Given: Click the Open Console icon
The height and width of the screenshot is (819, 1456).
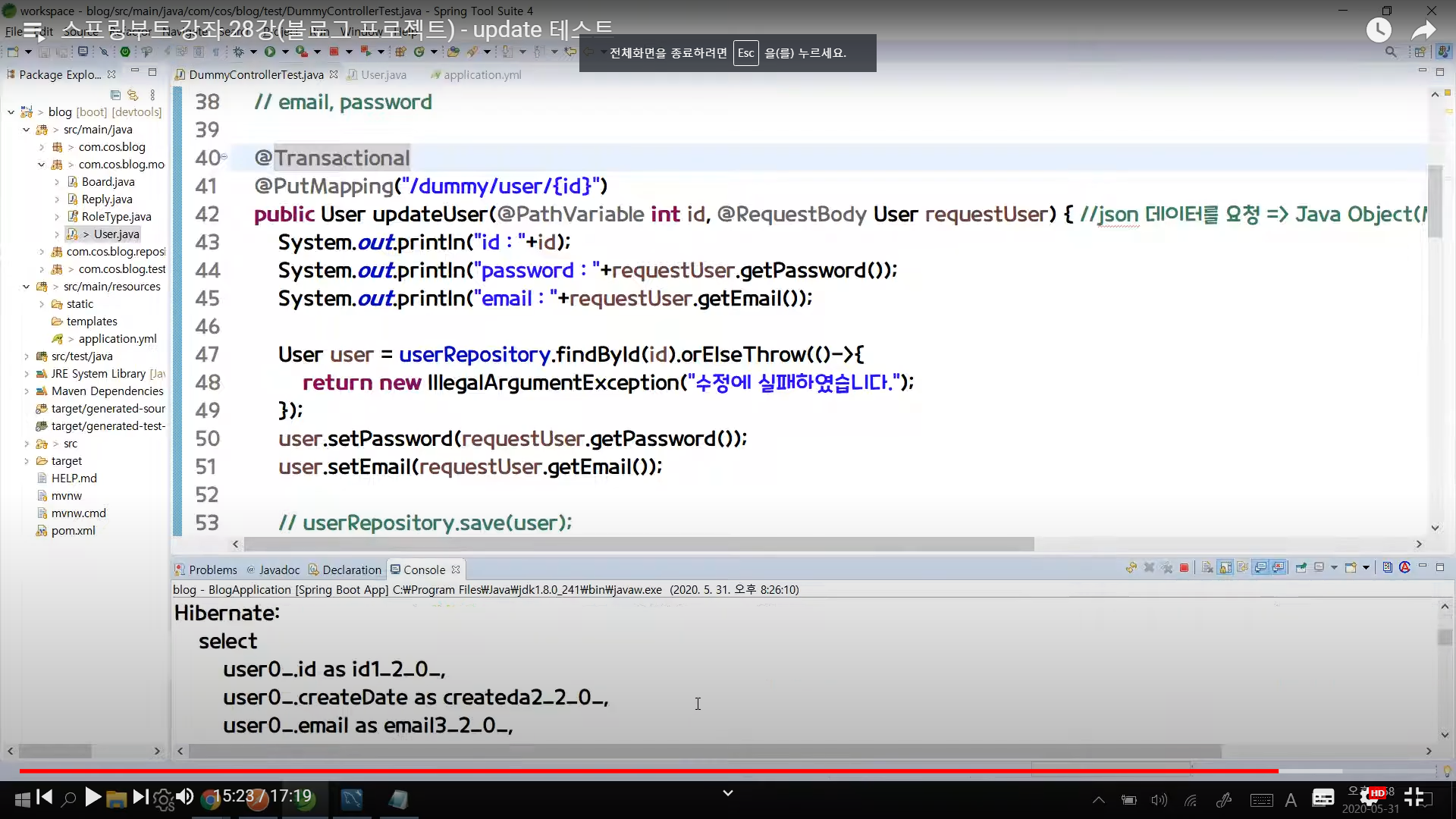Looking at the screenshot, I should tap(1350, 567).
